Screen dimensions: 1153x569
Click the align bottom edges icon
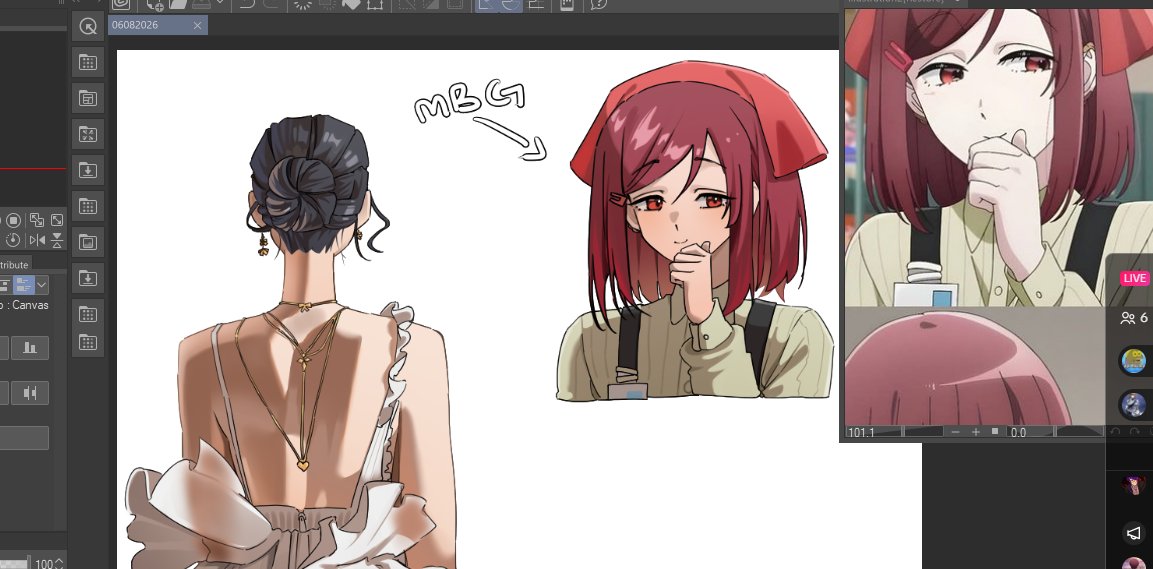(30, 348)
